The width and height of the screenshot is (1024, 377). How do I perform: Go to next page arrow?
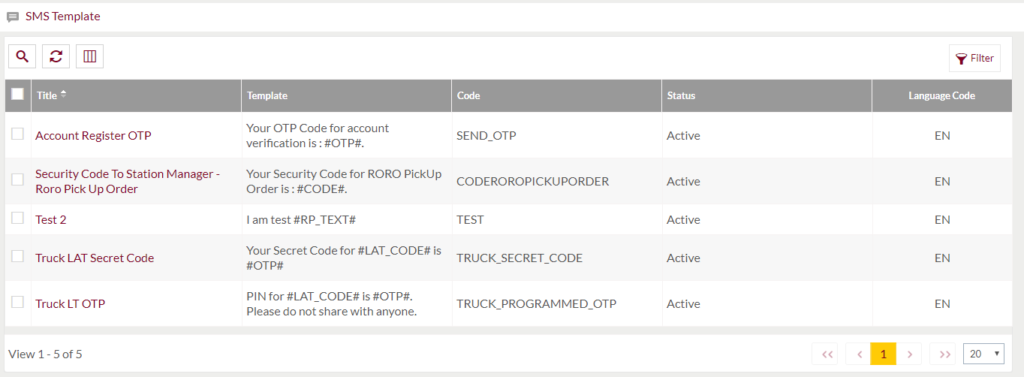[909, 354]
